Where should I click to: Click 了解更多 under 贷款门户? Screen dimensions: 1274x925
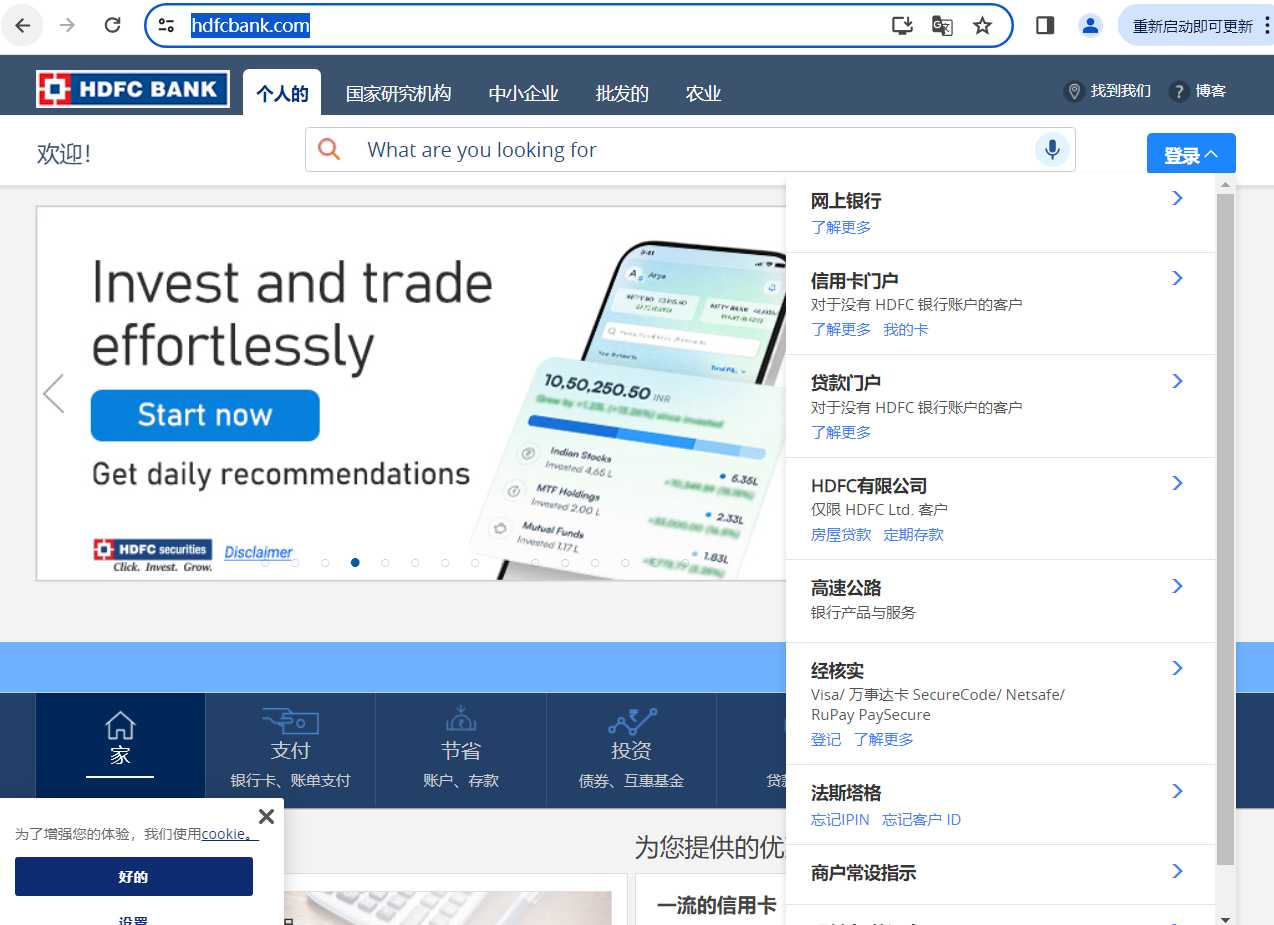[x=841, y=432]
